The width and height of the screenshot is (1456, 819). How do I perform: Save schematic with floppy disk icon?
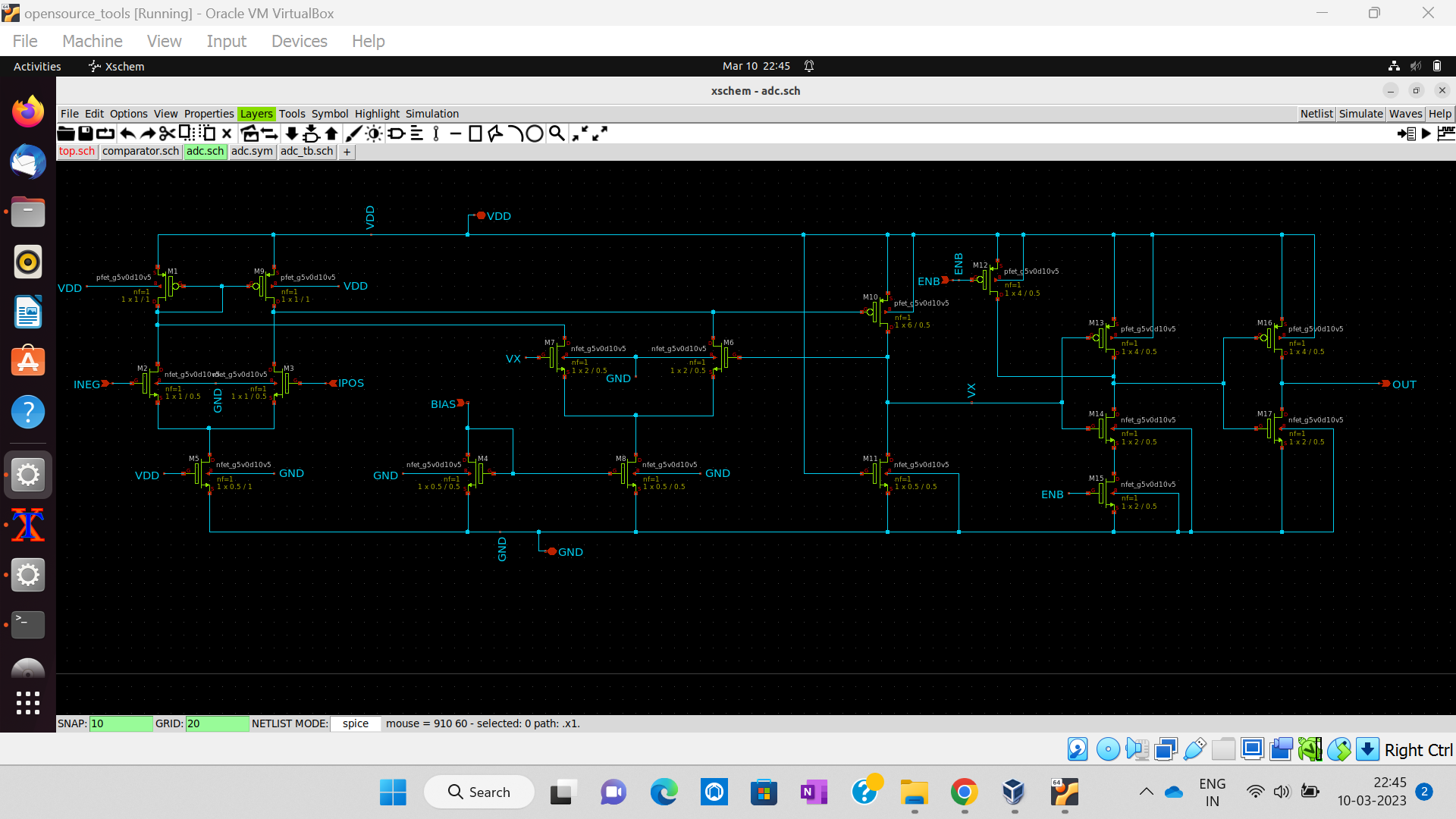point(86,133)
